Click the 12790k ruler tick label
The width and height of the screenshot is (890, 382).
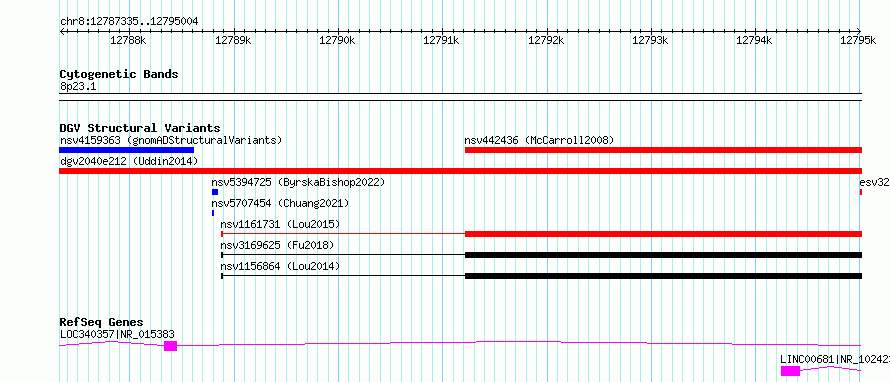pos(338,40)
